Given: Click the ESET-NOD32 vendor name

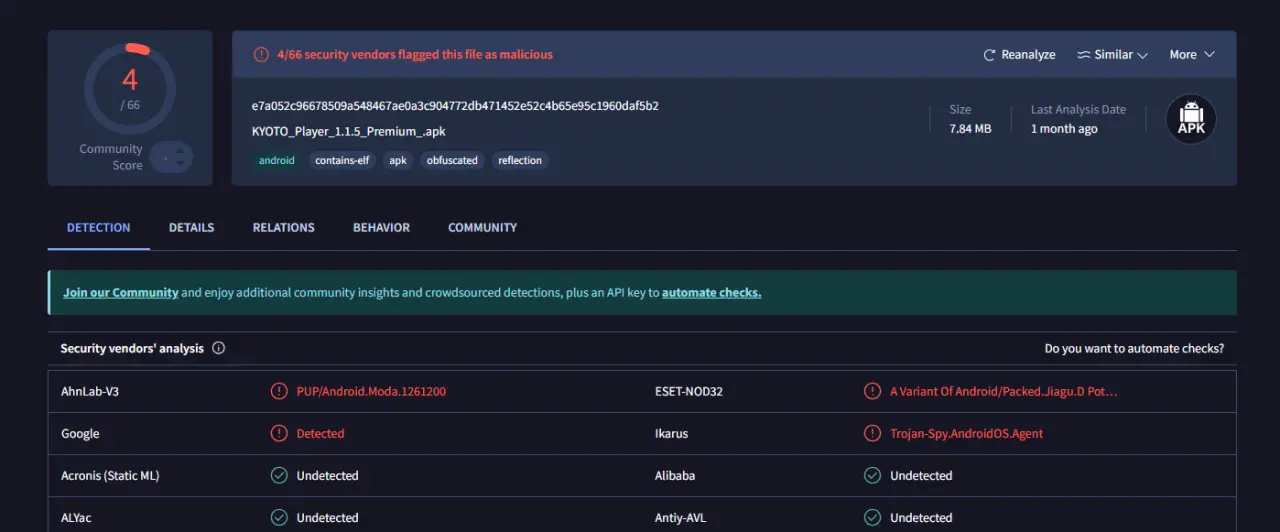Looking at the screenshot, I should click(689, 392).
